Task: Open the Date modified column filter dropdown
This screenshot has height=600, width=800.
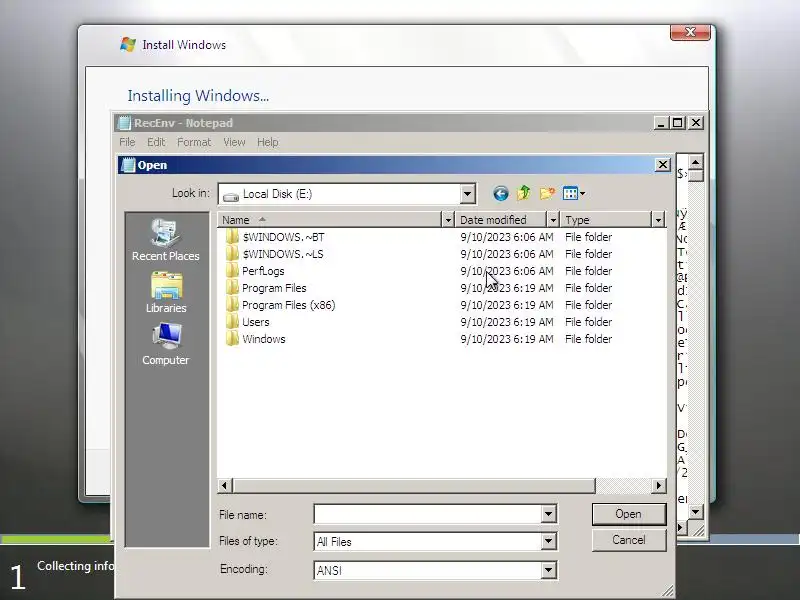Action: (x=553, y=220)
